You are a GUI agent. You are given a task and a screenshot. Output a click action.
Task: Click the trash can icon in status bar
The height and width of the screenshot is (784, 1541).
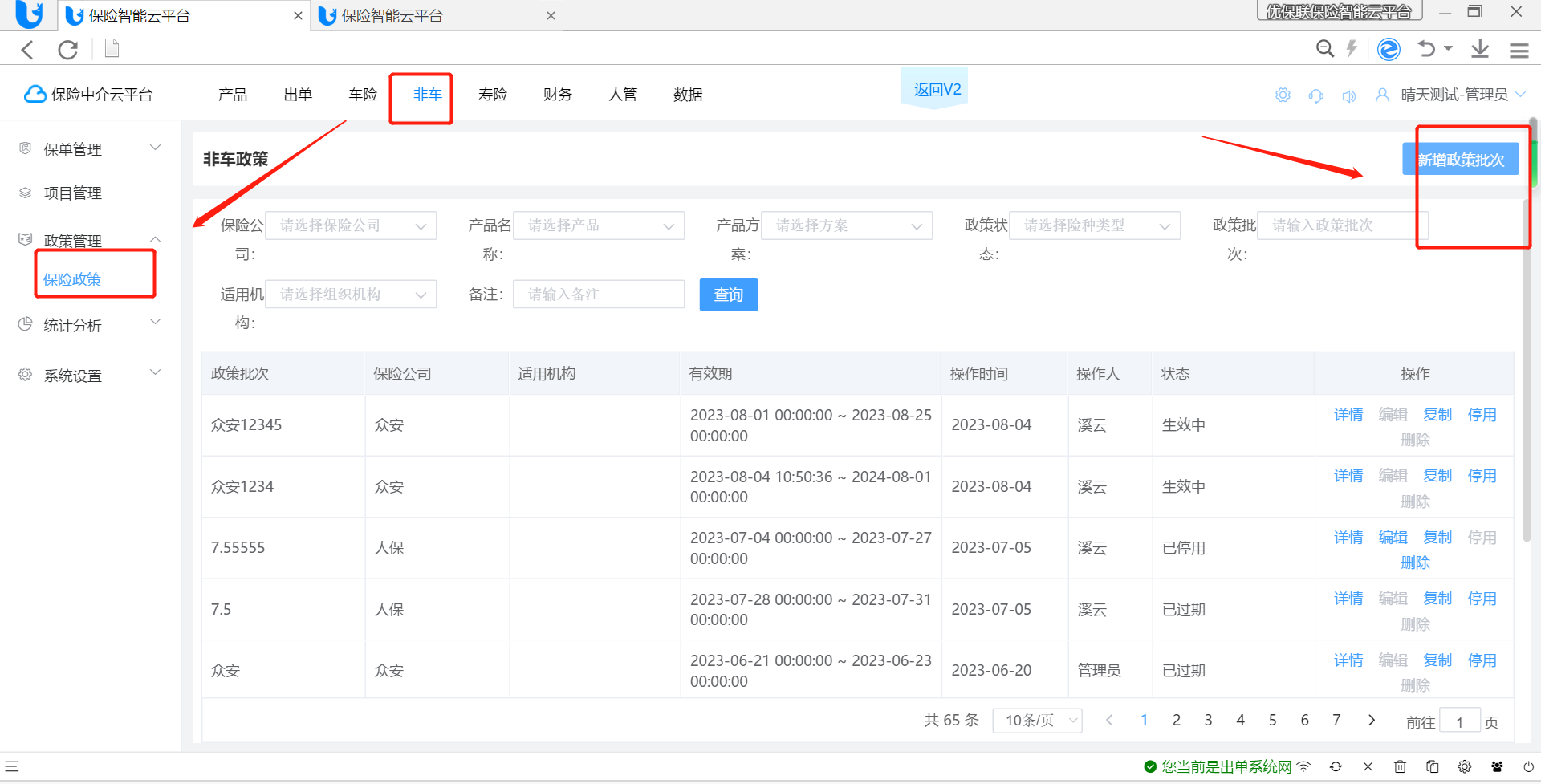pos(1400,766)
